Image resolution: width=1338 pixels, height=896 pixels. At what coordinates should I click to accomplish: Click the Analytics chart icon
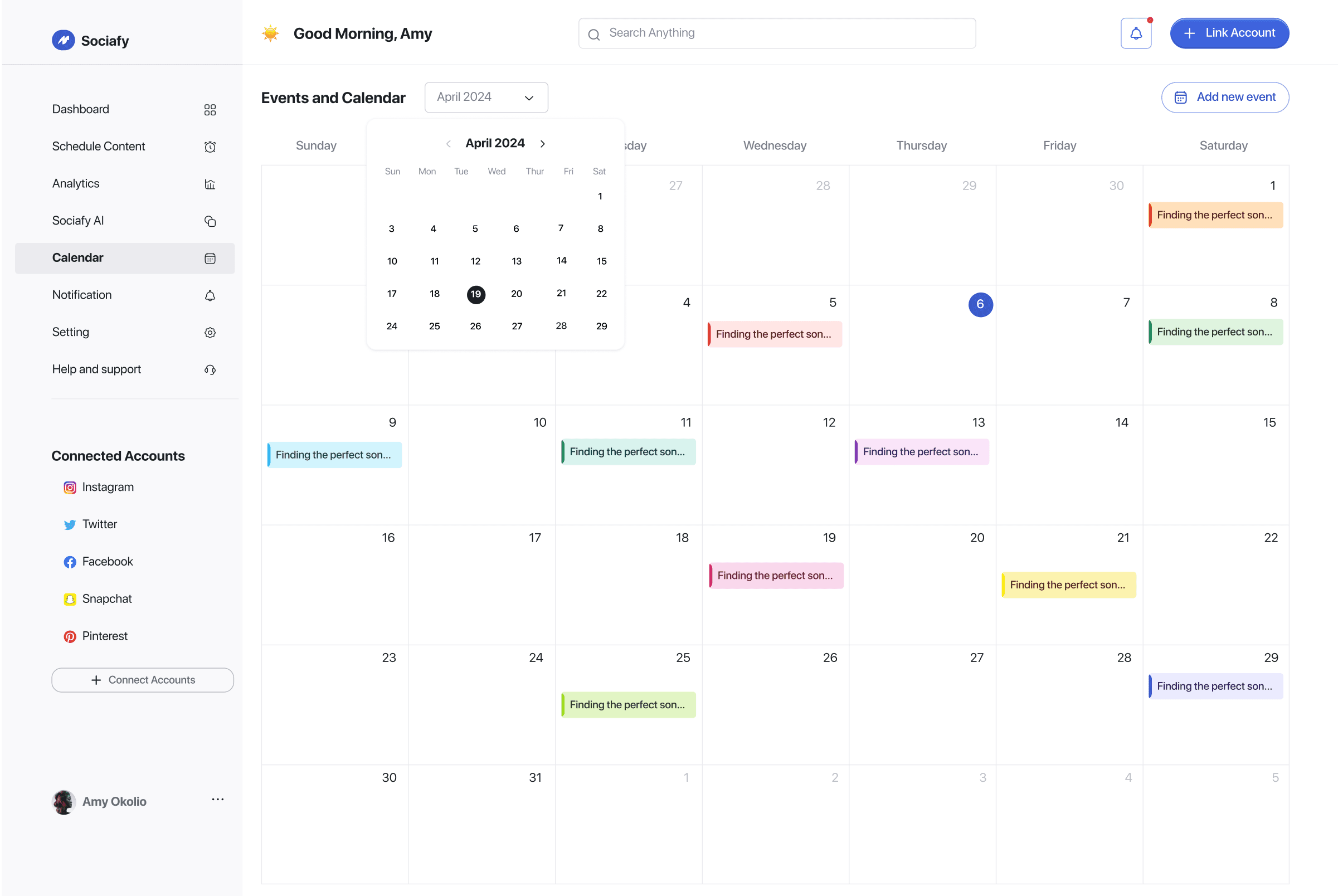click(x=210, y=184)
